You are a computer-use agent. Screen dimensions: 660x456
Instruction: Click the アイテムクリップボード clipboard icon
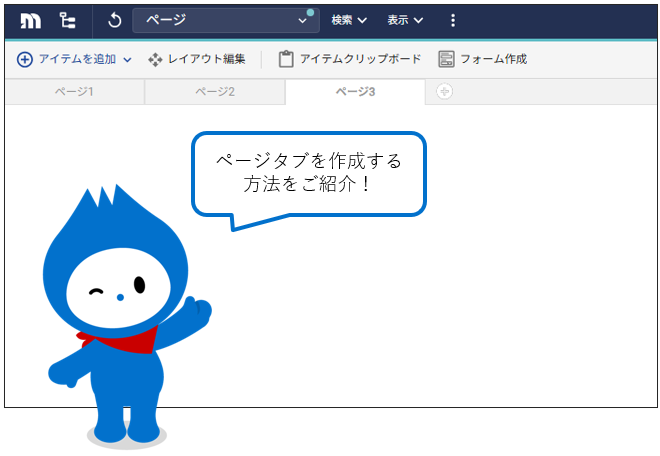286,59
